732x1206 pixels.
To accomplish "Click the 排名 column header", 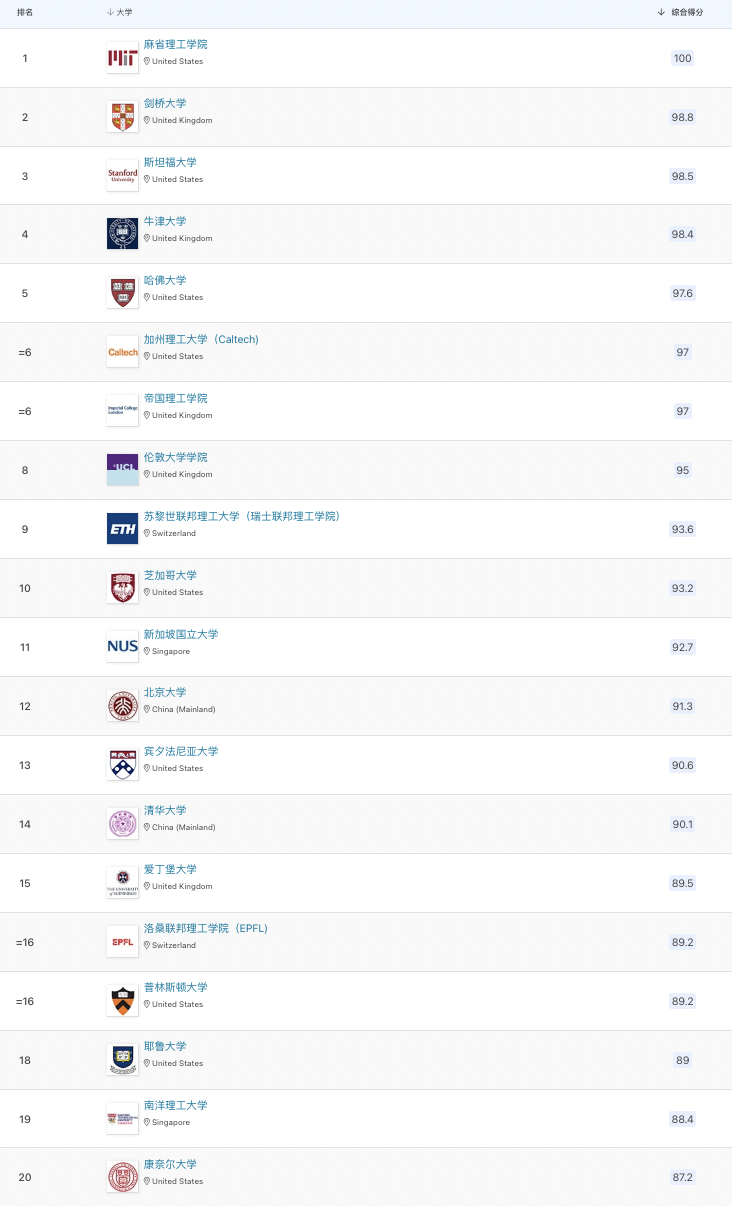I will pos(25,12).
